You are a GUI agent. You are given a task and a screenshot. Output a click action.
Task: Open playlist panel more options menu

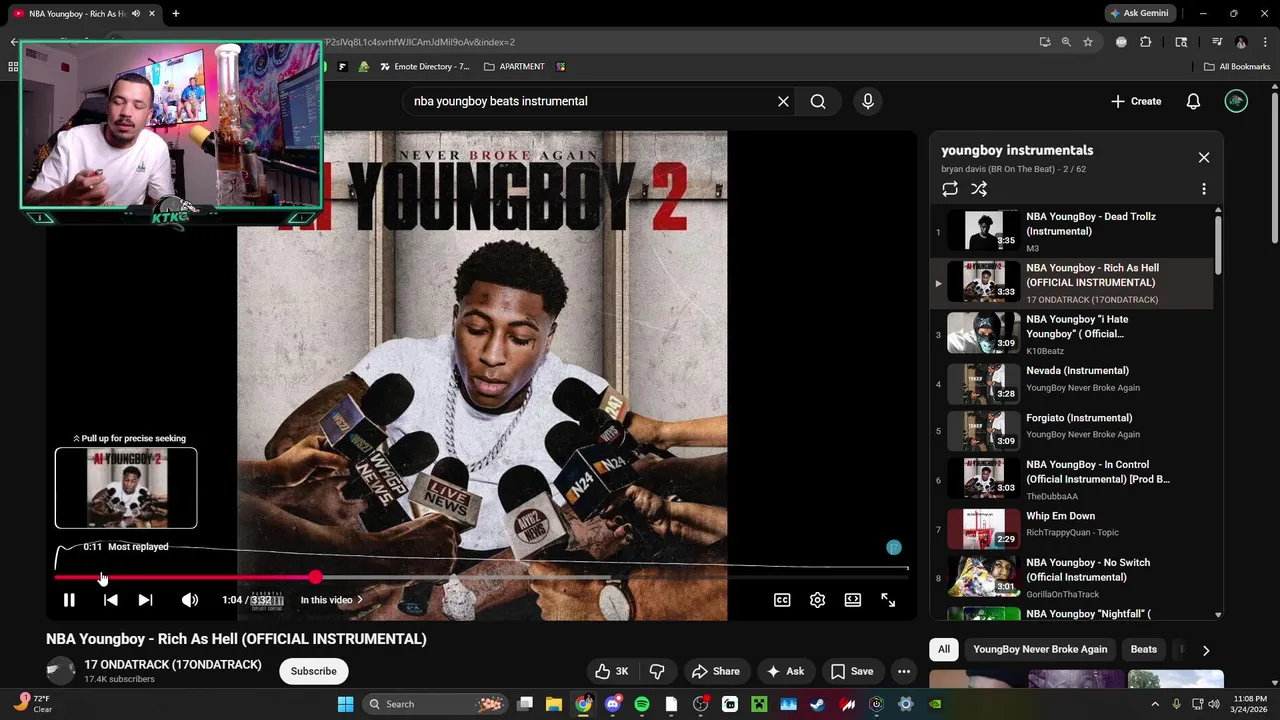coord(1204,189)
